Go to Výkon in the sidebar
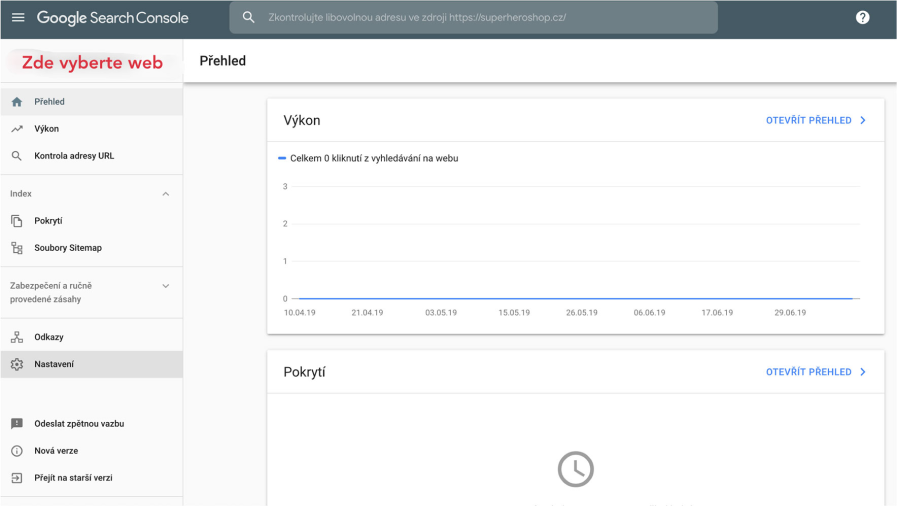This screenshot has width=897, height=506. coord(92,129)
